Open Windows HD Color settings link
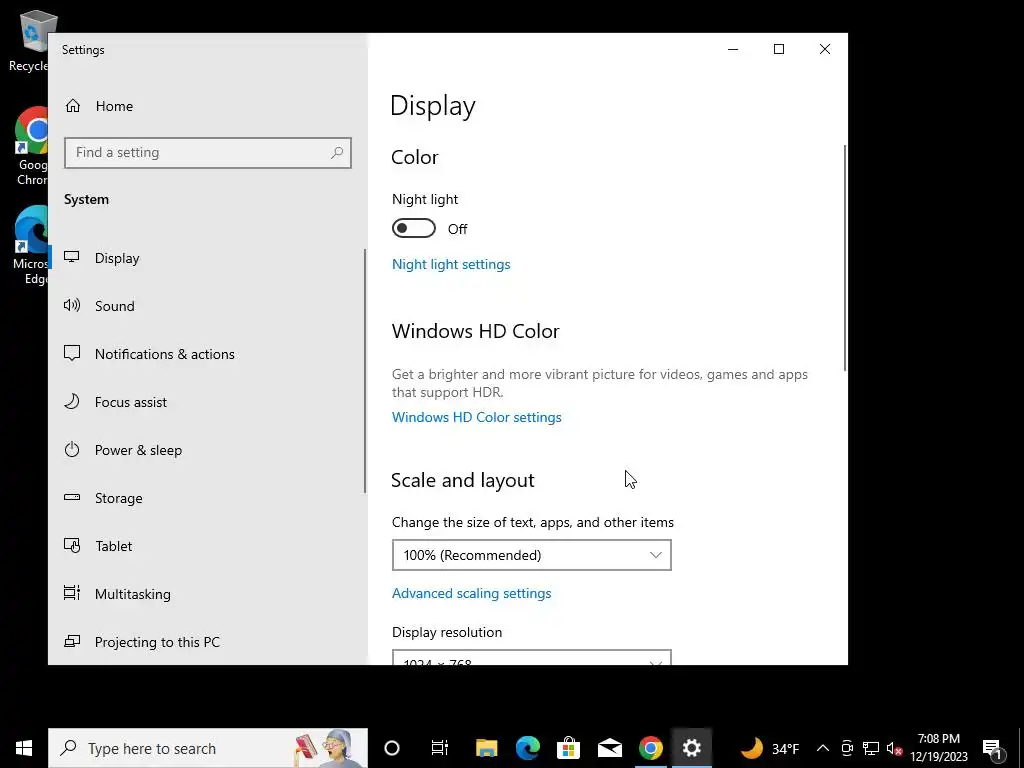The image size is (1024, 768). [x=477, y=417]
